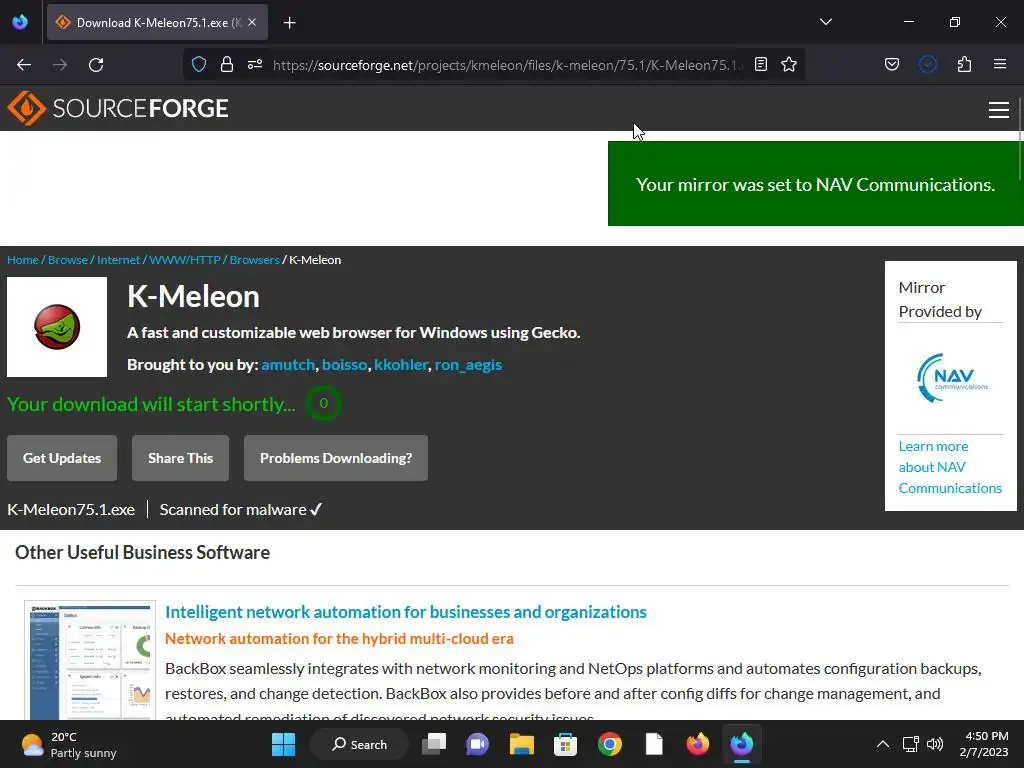Expand the system tray hidden icons chevron
Image resolution: width=1024 pixels, height=768 pixels.
pos(882,744)
